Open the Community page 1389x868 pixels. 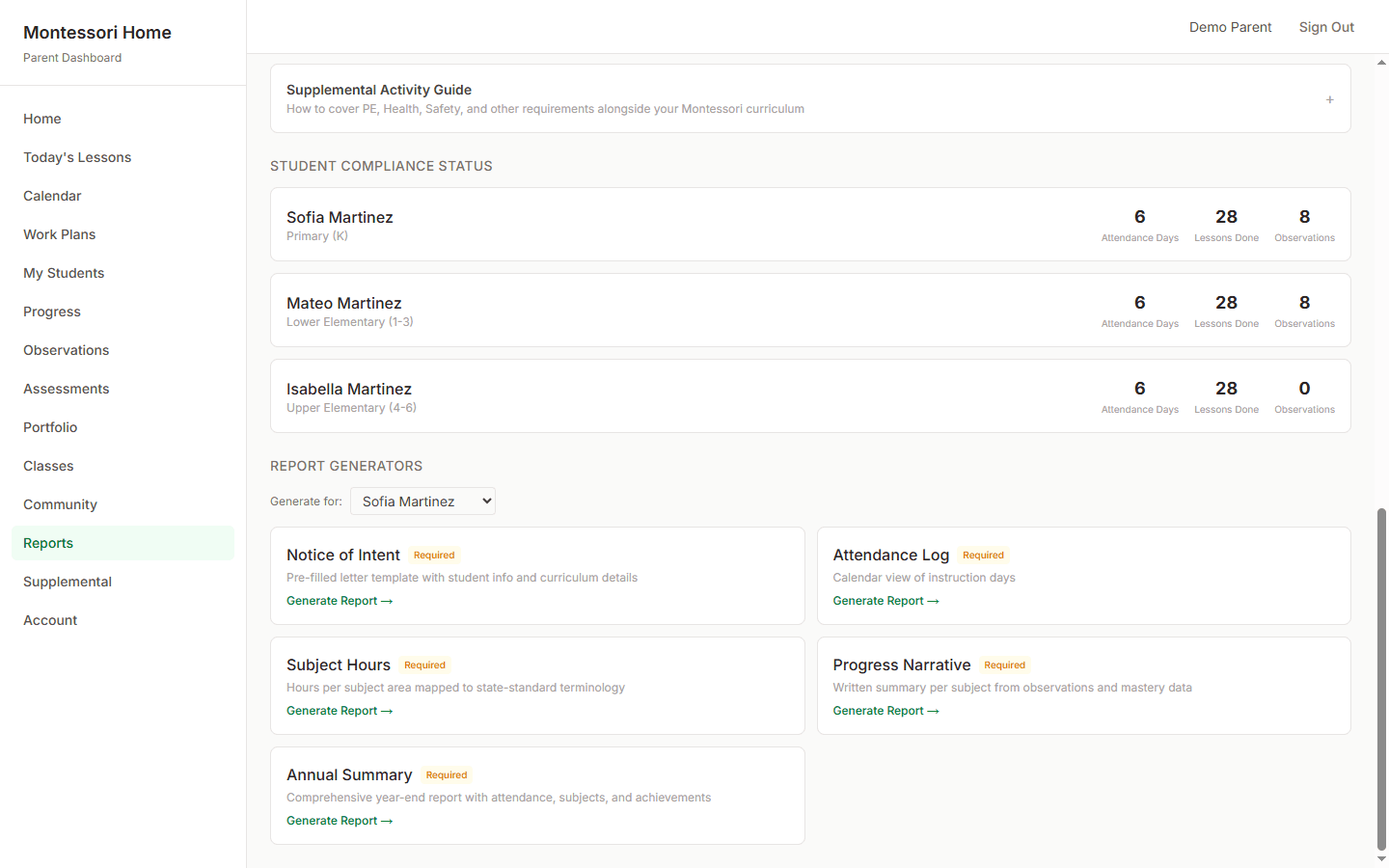(60, 503)
